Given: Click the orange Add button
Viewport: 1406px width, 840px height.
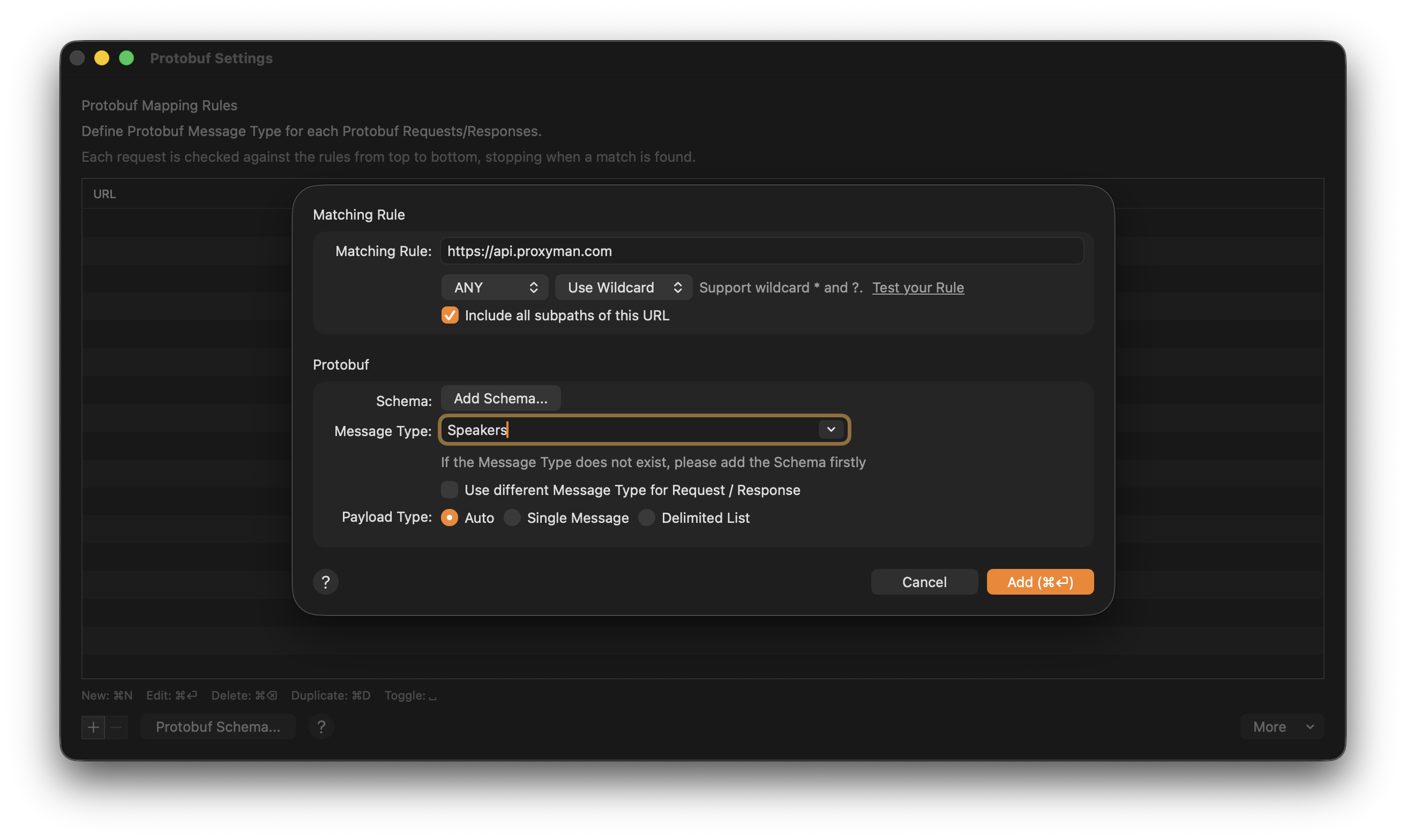Looking at the screenshot, I should (1041, 582).
